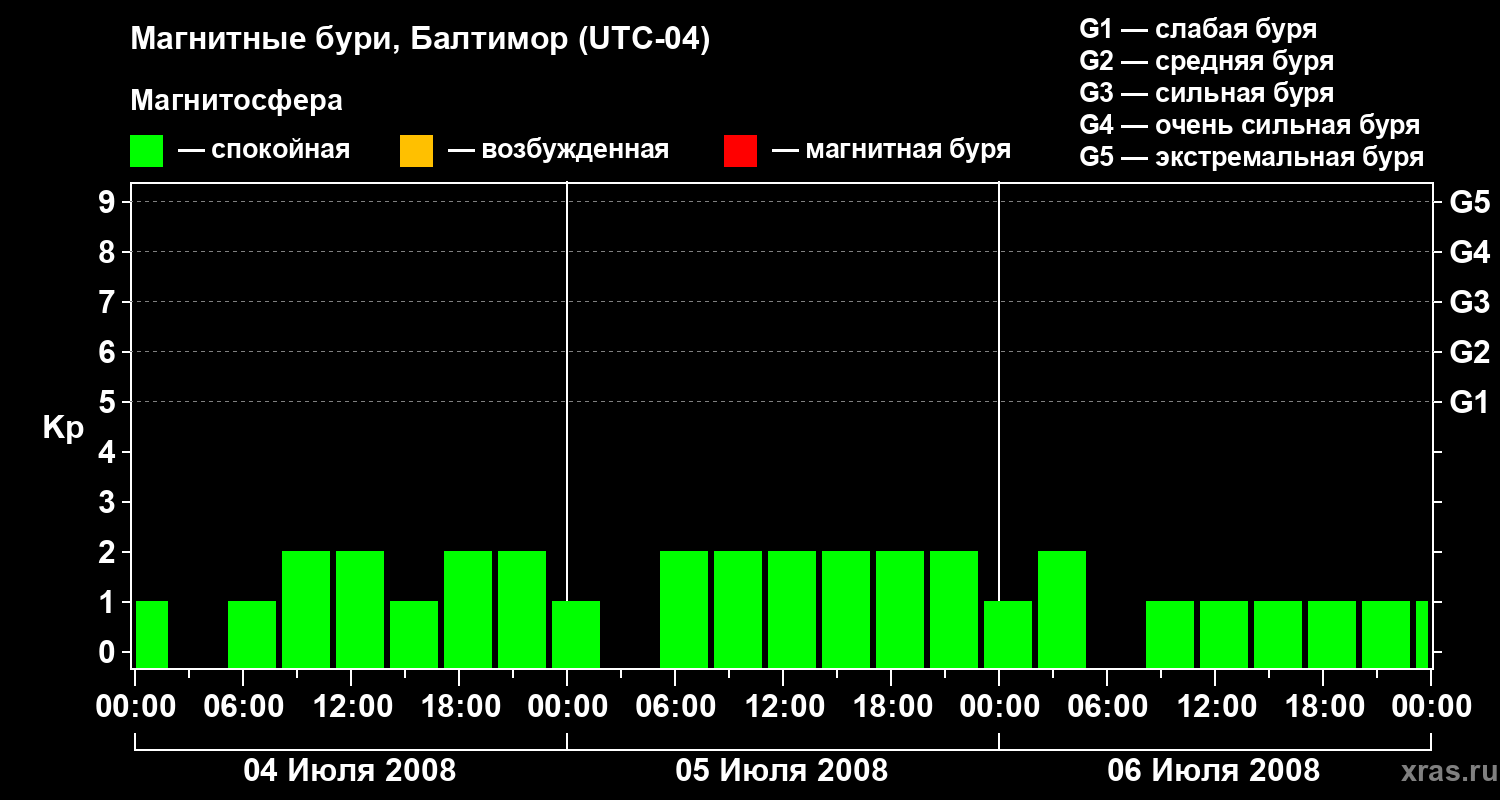Image resolution: width=1500 pixels, height=800 pixels.
Task: Select the Kp 2 bar over 12:00 on 04 July
Action: [360, 609]
